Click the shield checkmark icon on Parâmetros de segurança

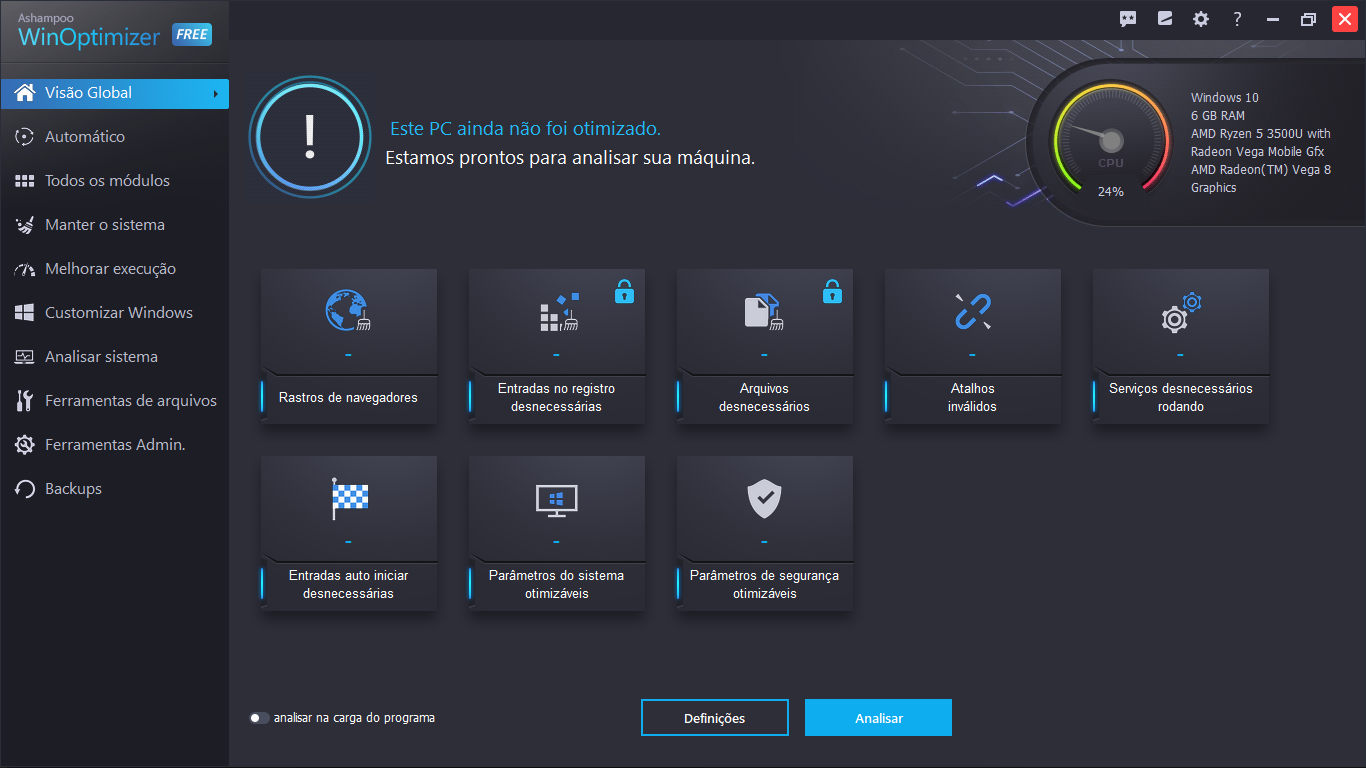click(x=764, y=498)
